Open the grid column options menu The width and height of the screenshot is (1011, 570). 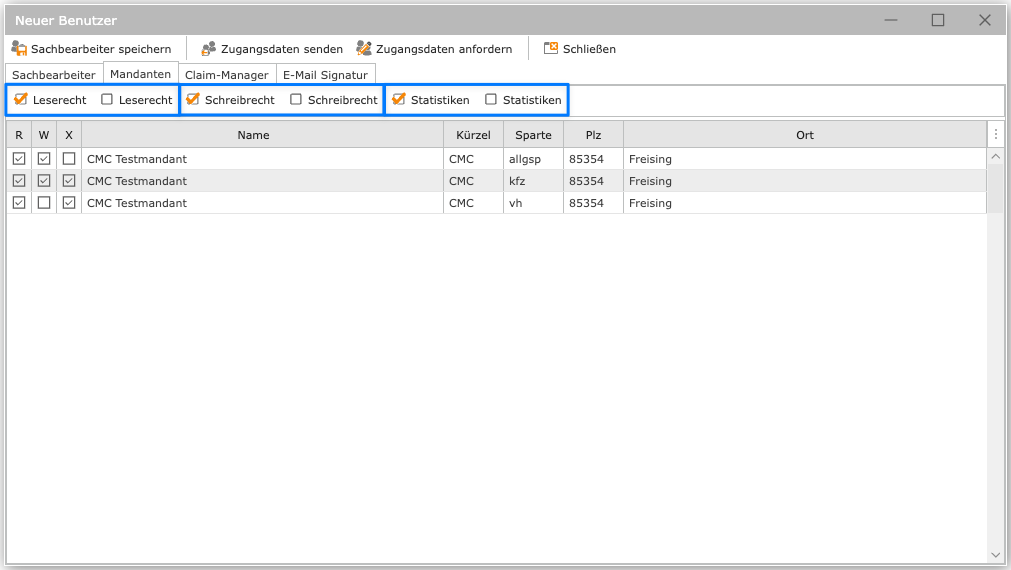point(995,135)
